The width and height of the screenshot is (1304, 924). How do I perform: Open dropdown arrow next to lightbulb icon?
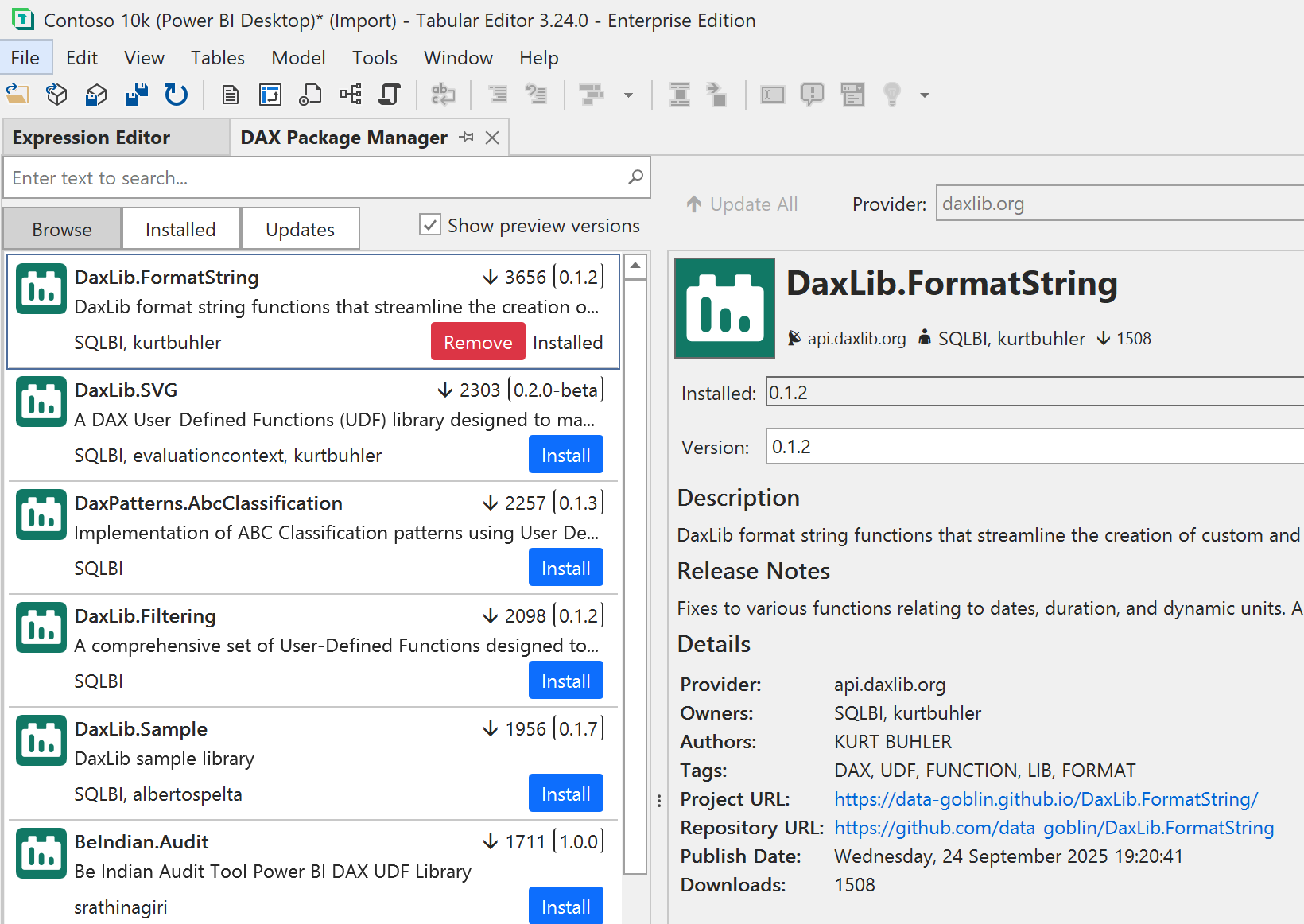click(x=924, y=95)
